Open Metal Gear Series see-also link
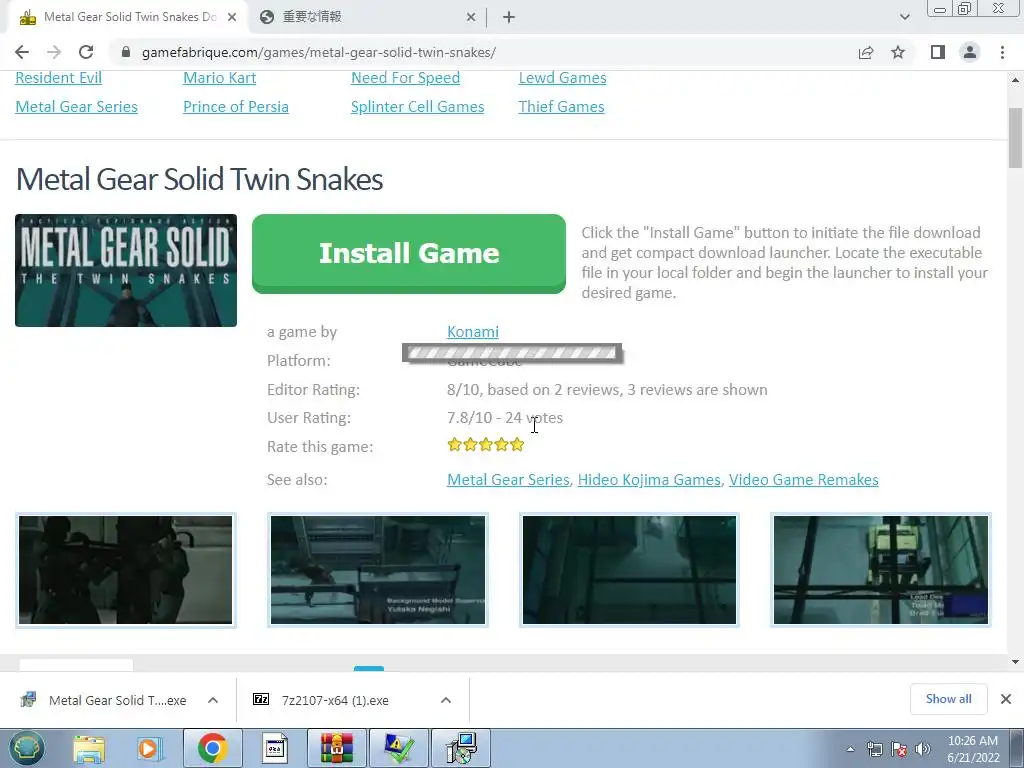 coord(508,480)
